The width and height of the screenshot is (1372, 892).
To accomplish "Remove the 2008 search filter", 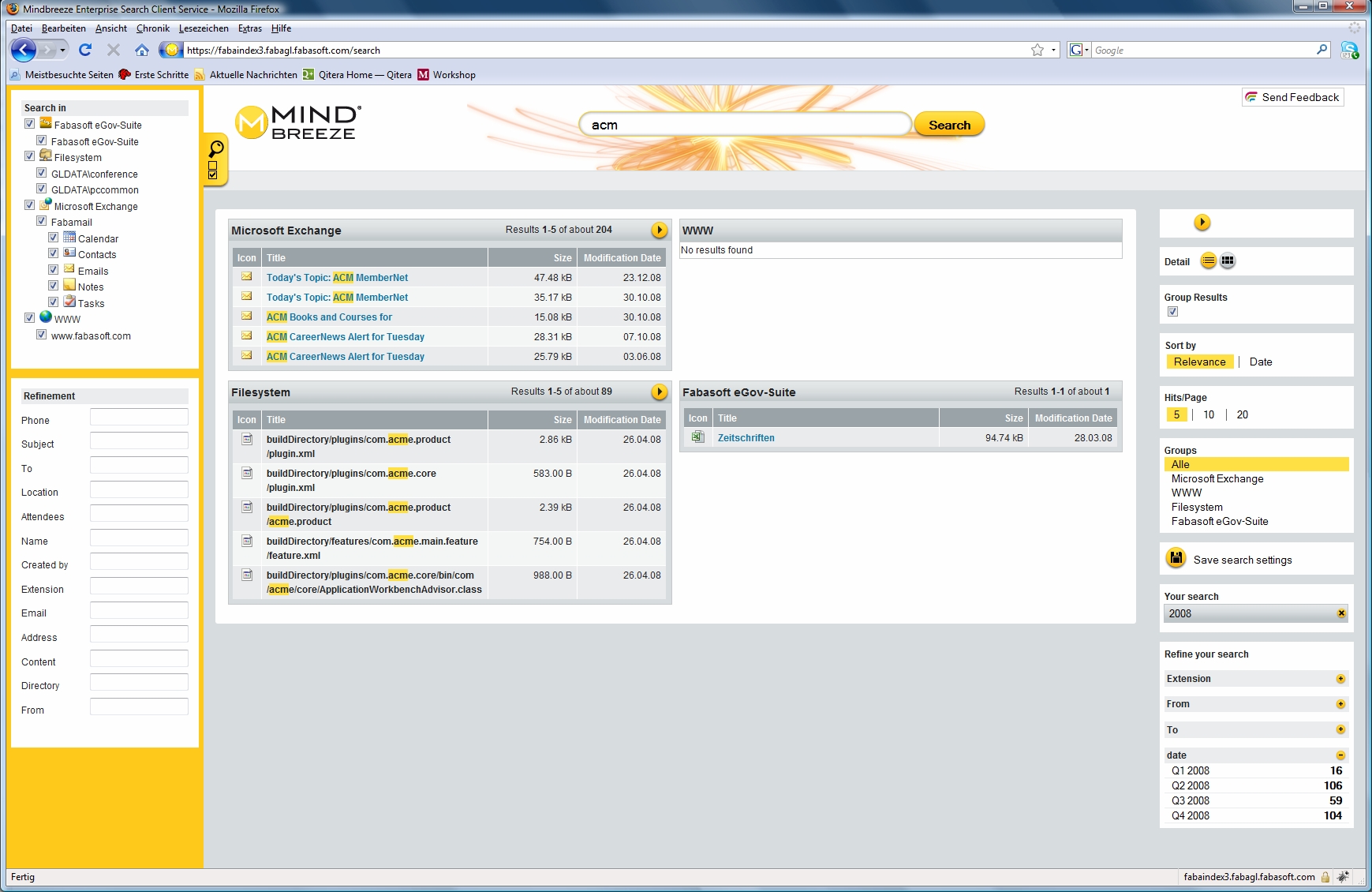I will click(x=1341, y=613).
